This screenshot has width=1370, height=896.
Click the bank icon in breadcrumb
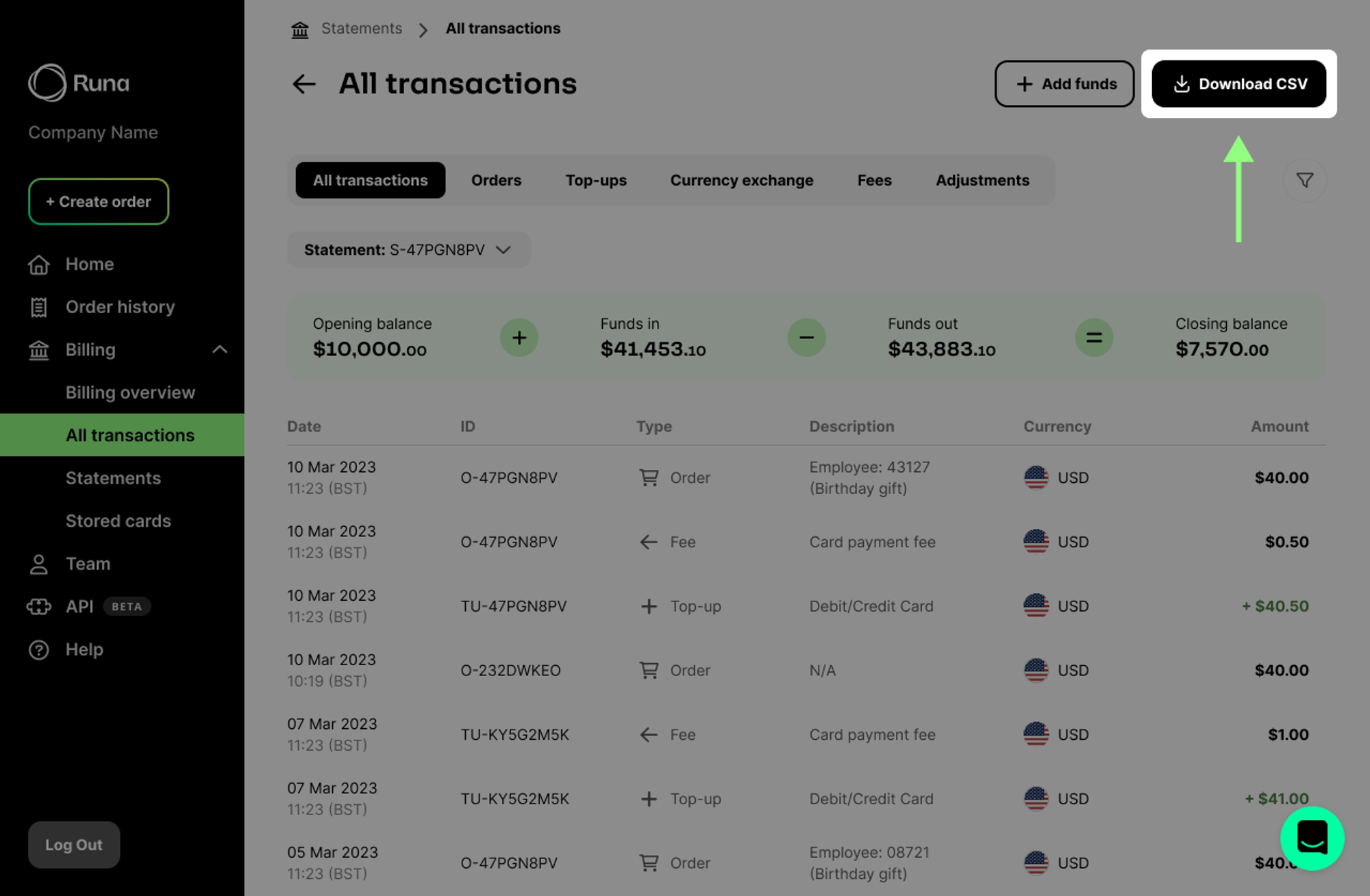[x=300, y=29]
